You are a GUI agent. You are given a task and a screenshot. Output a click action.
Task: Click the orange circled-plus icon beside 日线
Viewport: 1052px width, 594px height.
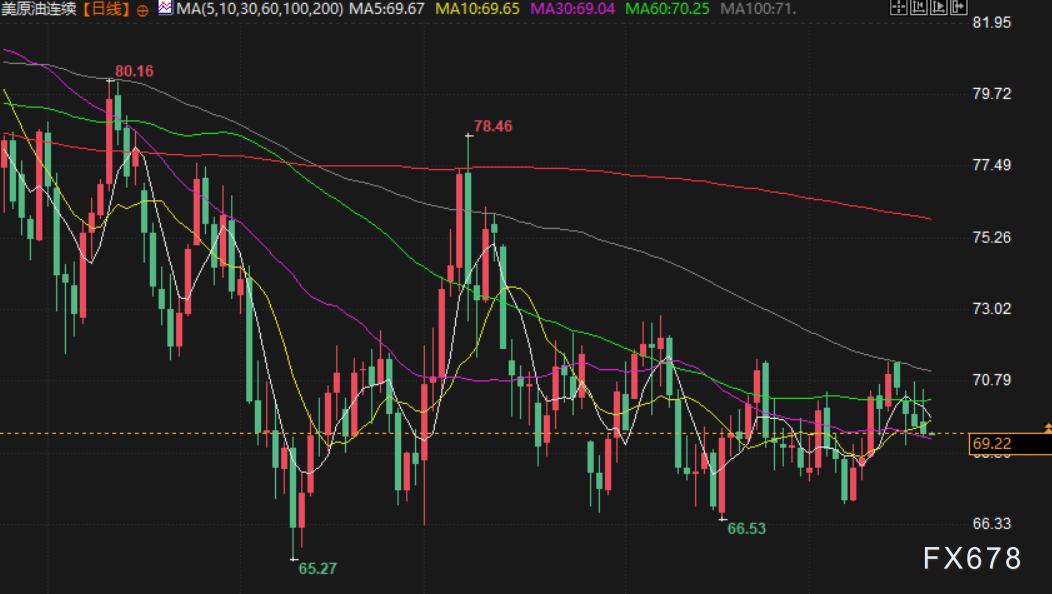click(142, 10)
